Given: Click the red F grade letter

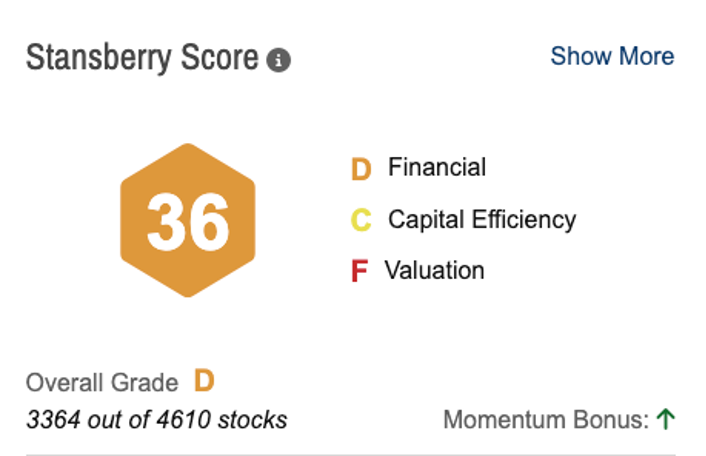Looking at the screenshot, I should [x=360, y=271].
